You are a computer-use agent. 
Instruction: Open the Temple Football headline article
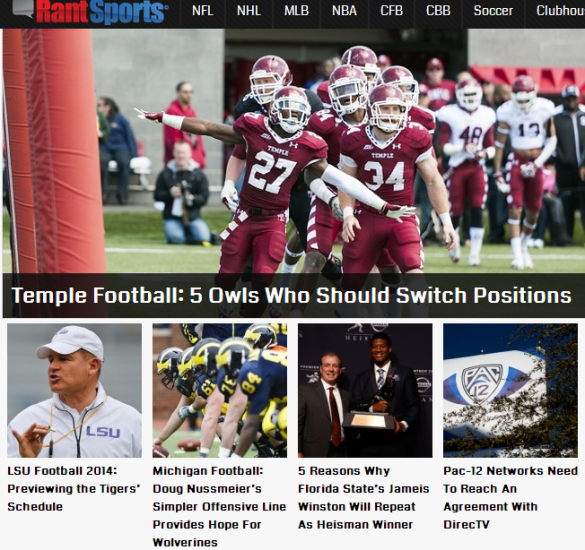point(291,296)
